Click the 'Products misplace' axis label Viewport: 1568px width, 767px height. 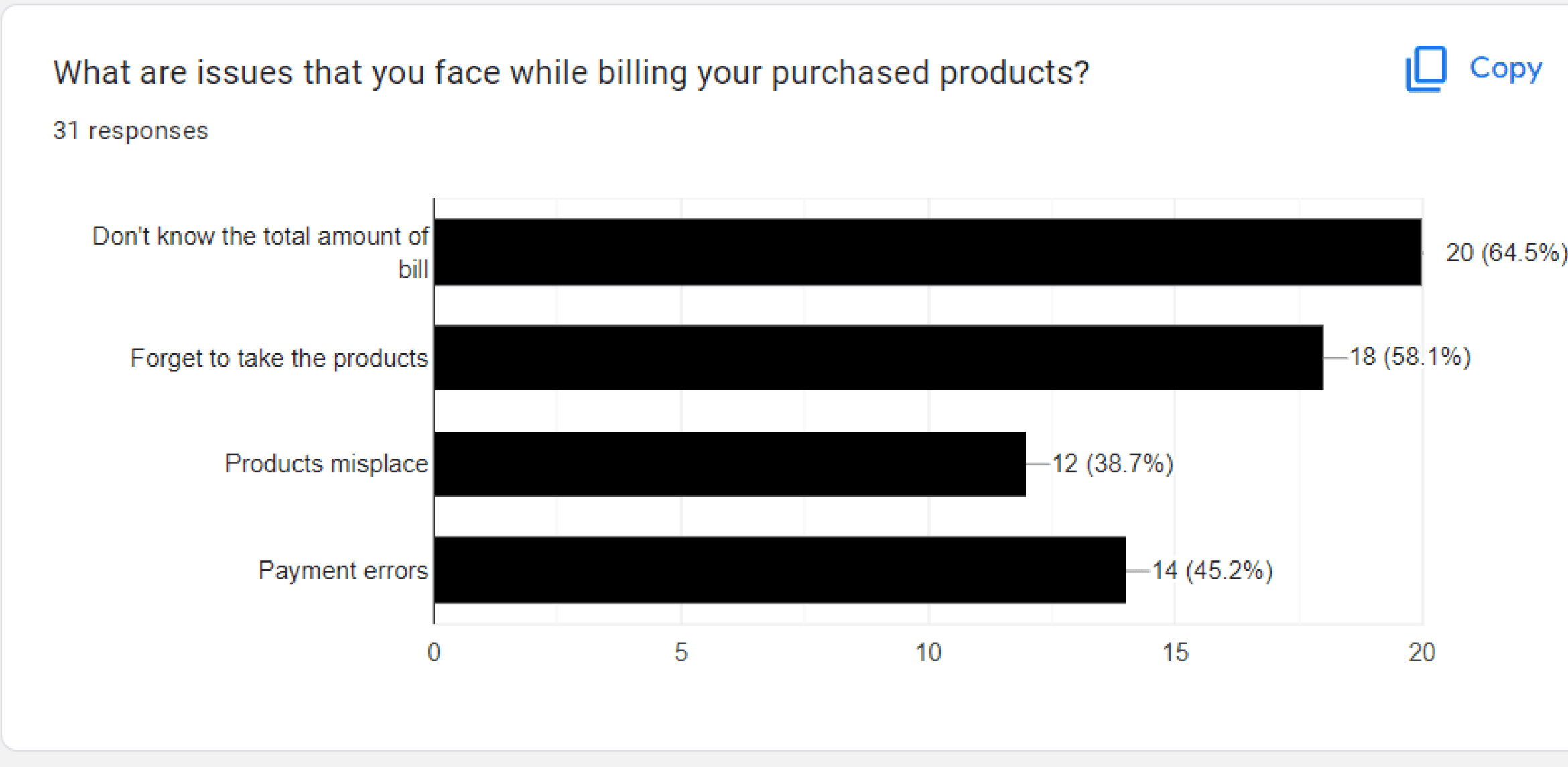point(326,463)
